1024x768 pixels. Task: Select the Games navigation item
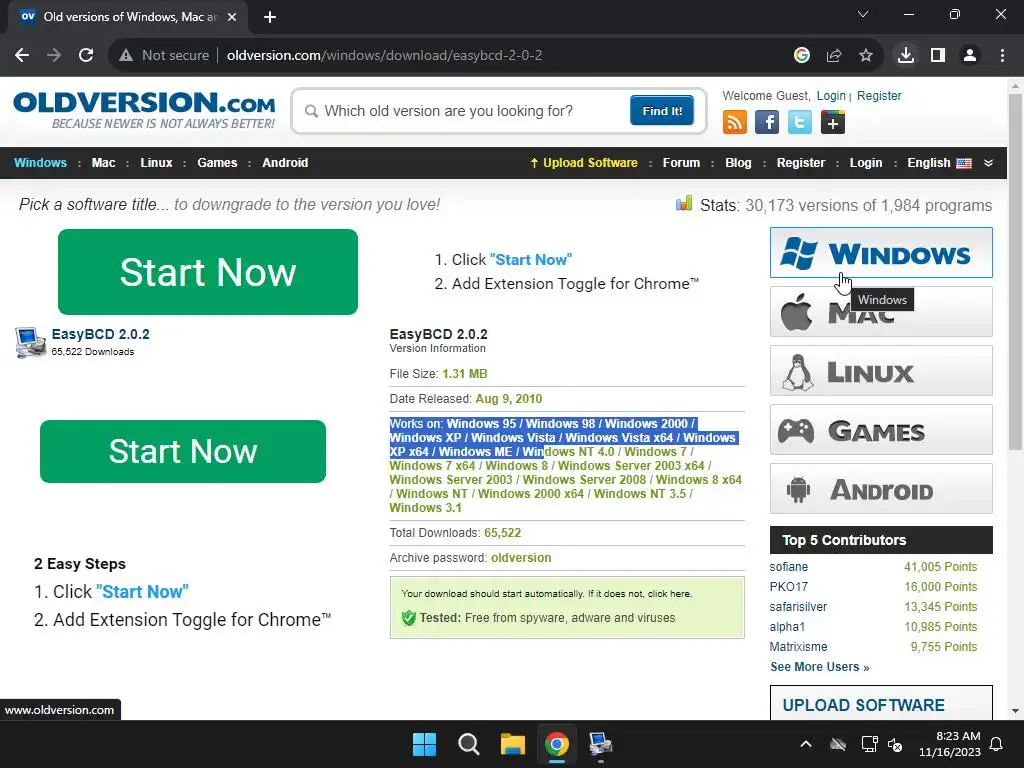point(217,163)
